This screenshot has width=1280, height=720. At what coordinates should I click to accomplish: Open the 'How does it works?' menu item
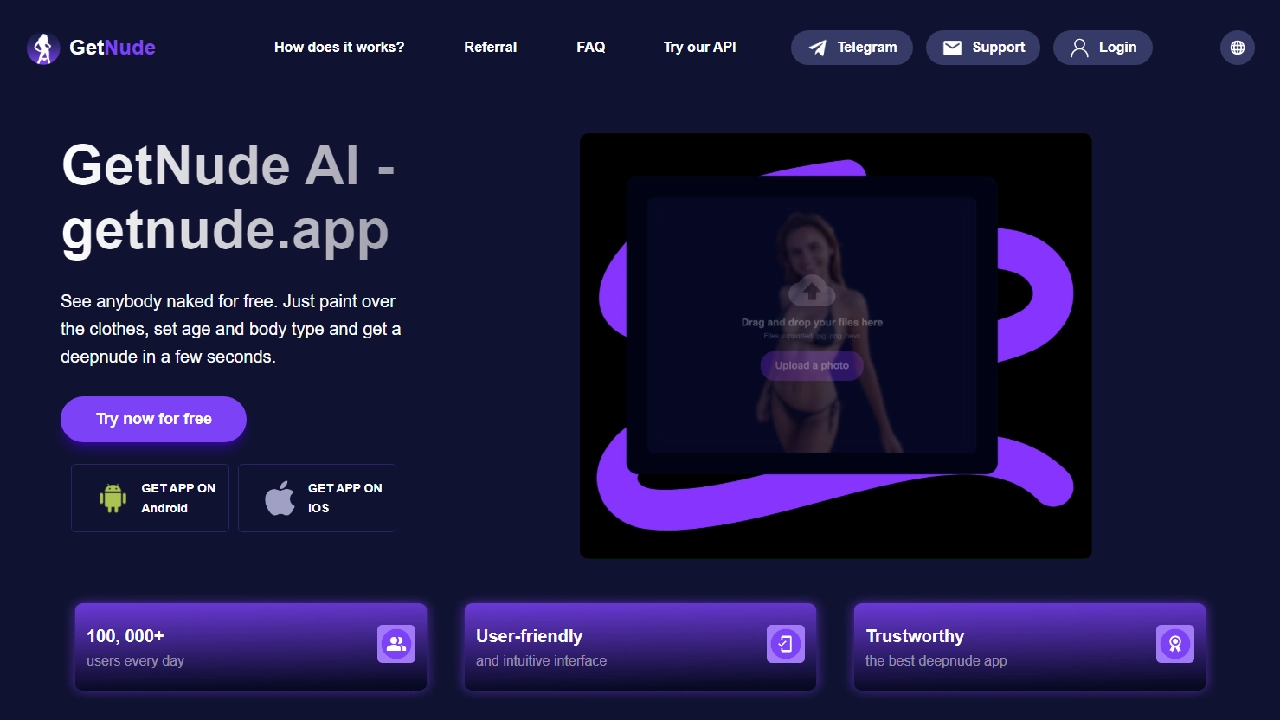pyautogui.click(x=339, y=47)
